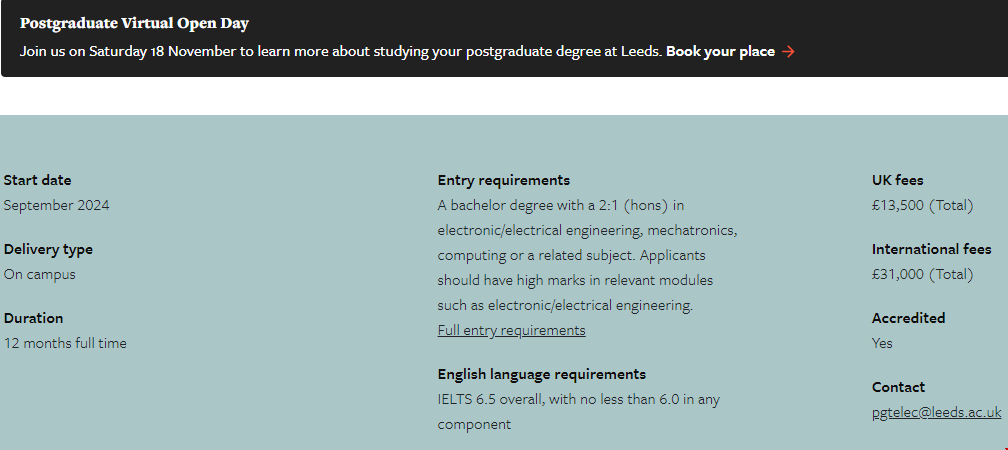Click the Start date label

coord(37,180)
